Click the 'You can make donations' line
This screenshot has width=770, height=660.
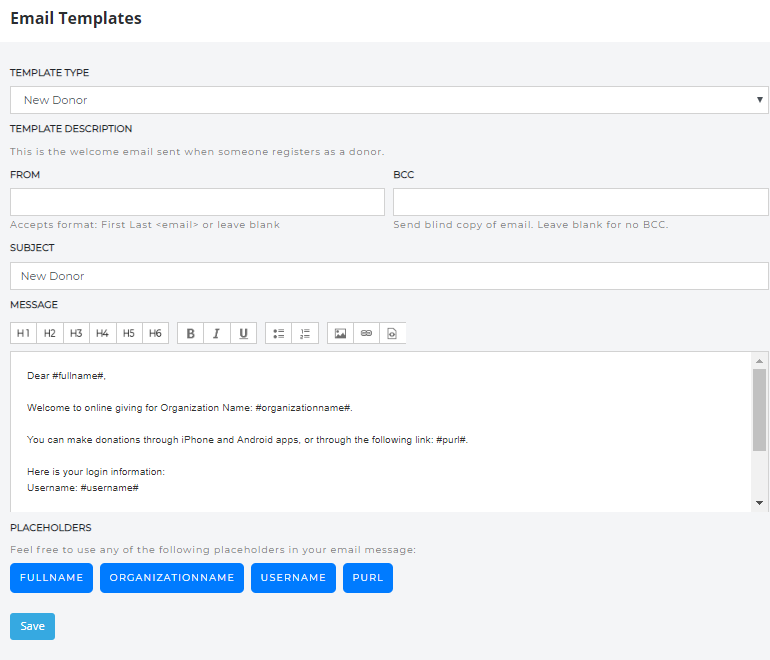[x=248, y=440]
